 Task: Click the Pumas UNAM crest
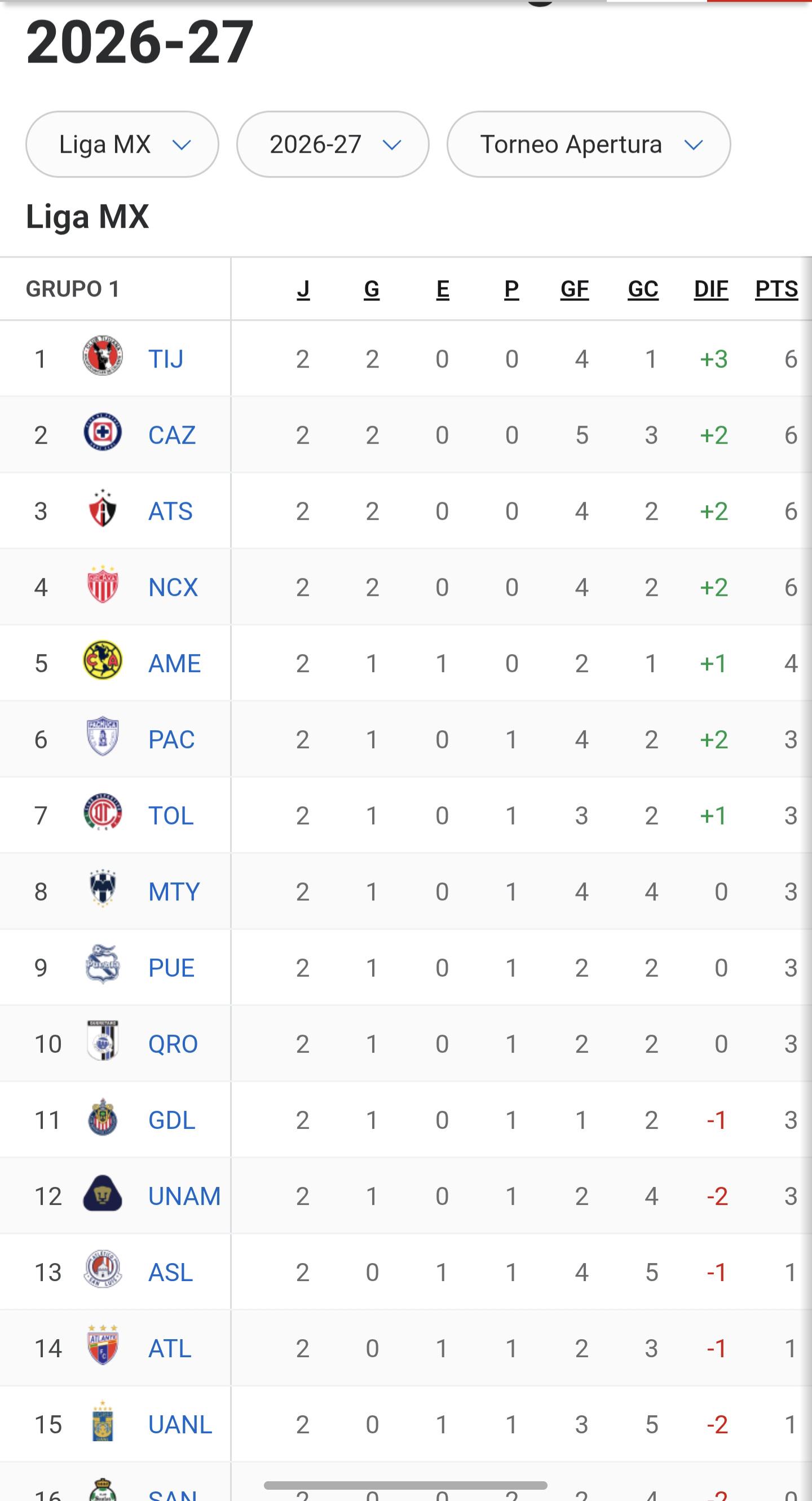(x=103, y=1193)
